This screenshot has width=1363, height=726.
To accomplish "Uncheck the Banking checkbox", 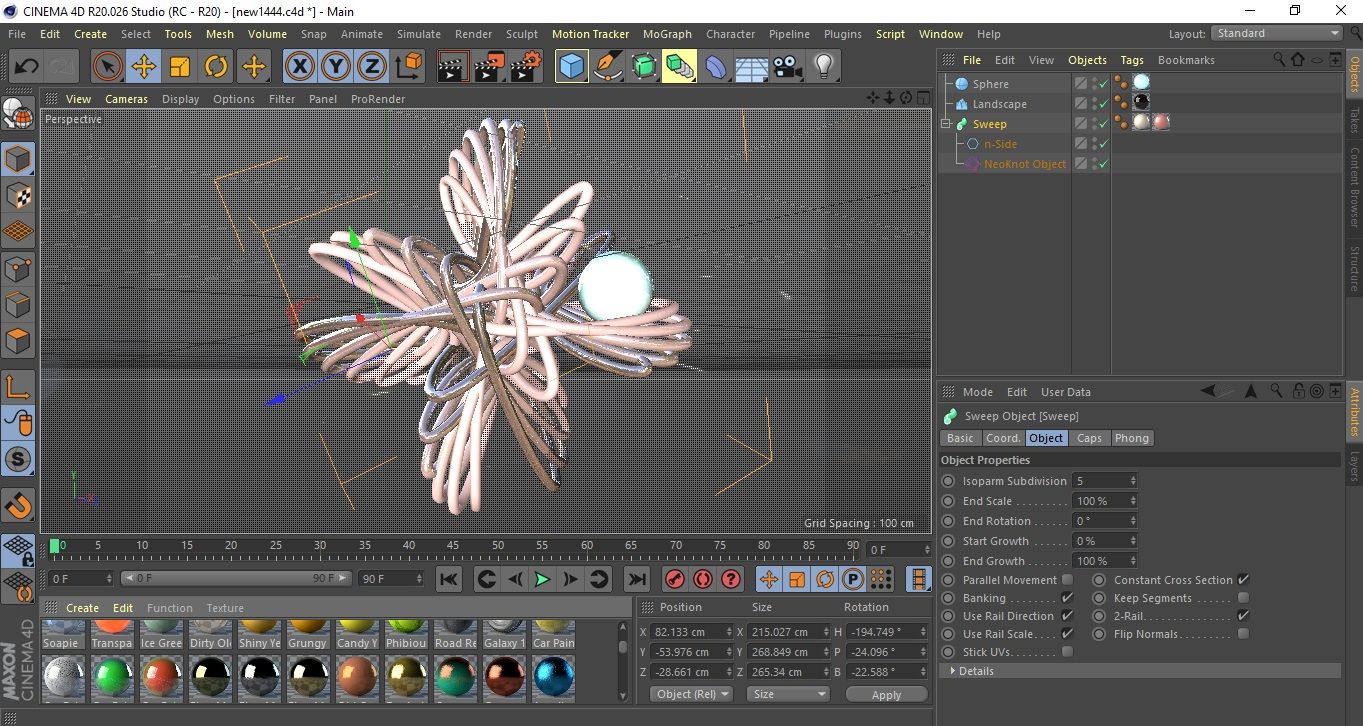I will coord(1067,598).
